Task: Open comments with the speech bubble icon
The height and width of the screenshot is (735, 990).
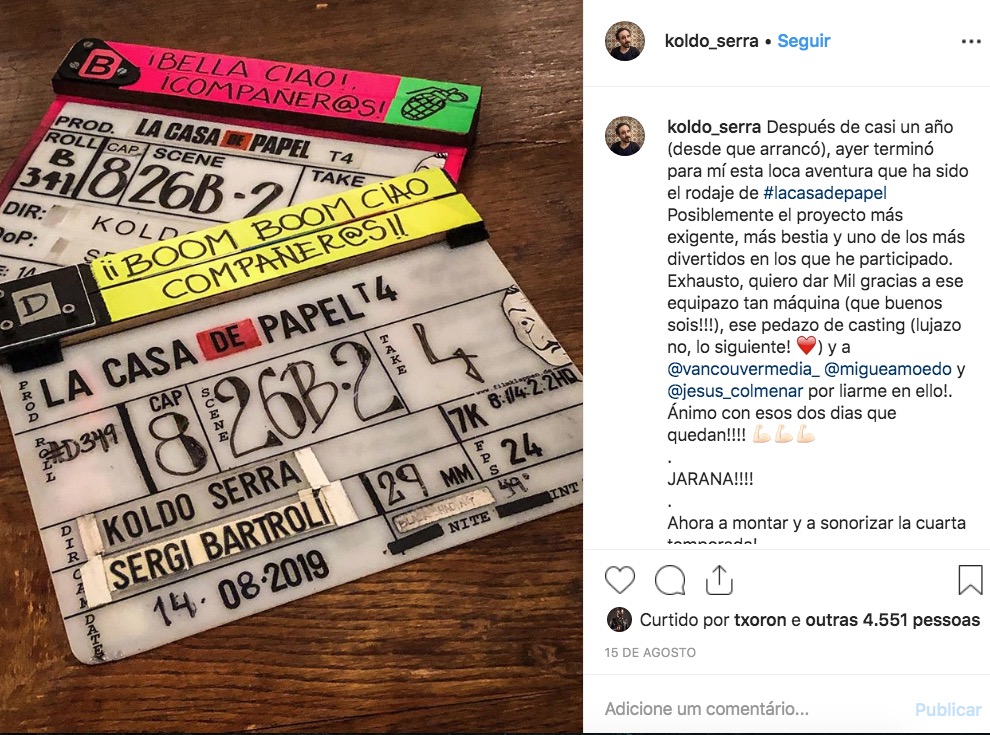Action: tap(670, 580)
